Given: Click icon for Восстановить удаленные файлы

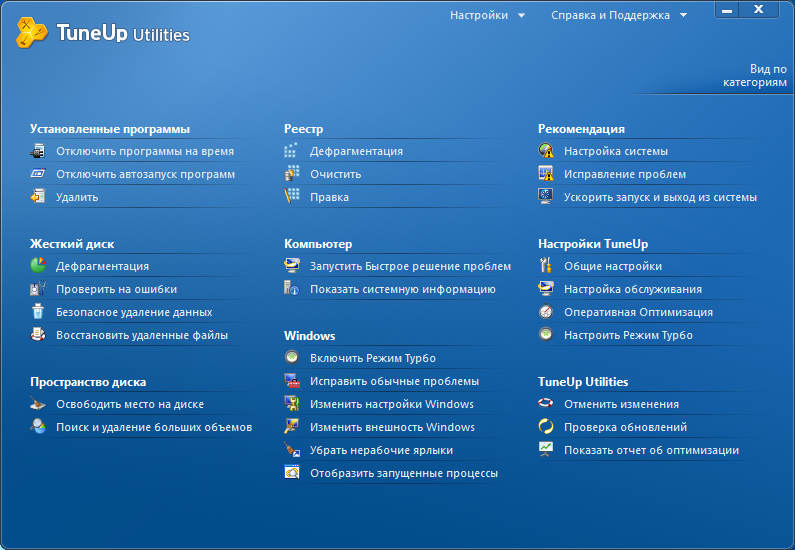Looking at the screenshot, I should pos(38,335).
